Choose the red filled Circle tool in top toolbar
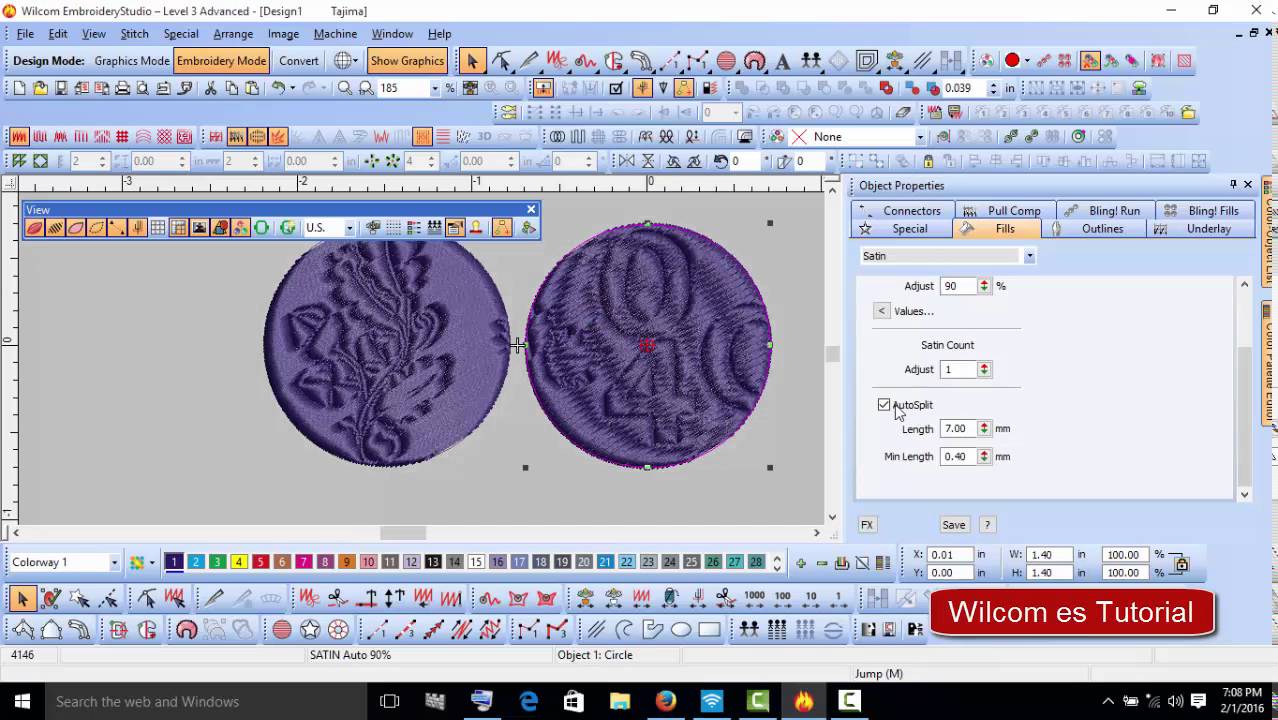This screenshot has height=720, width=1278. (x=726, y=61)
